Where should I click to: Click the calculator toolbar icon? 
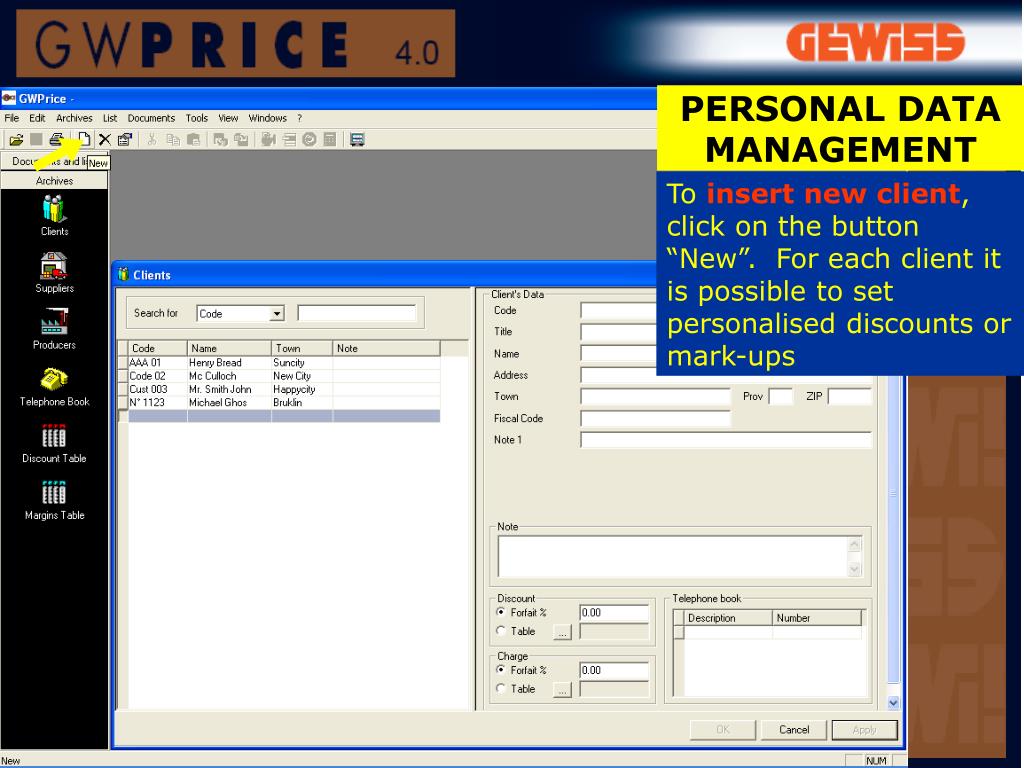[x=330, y=139]
